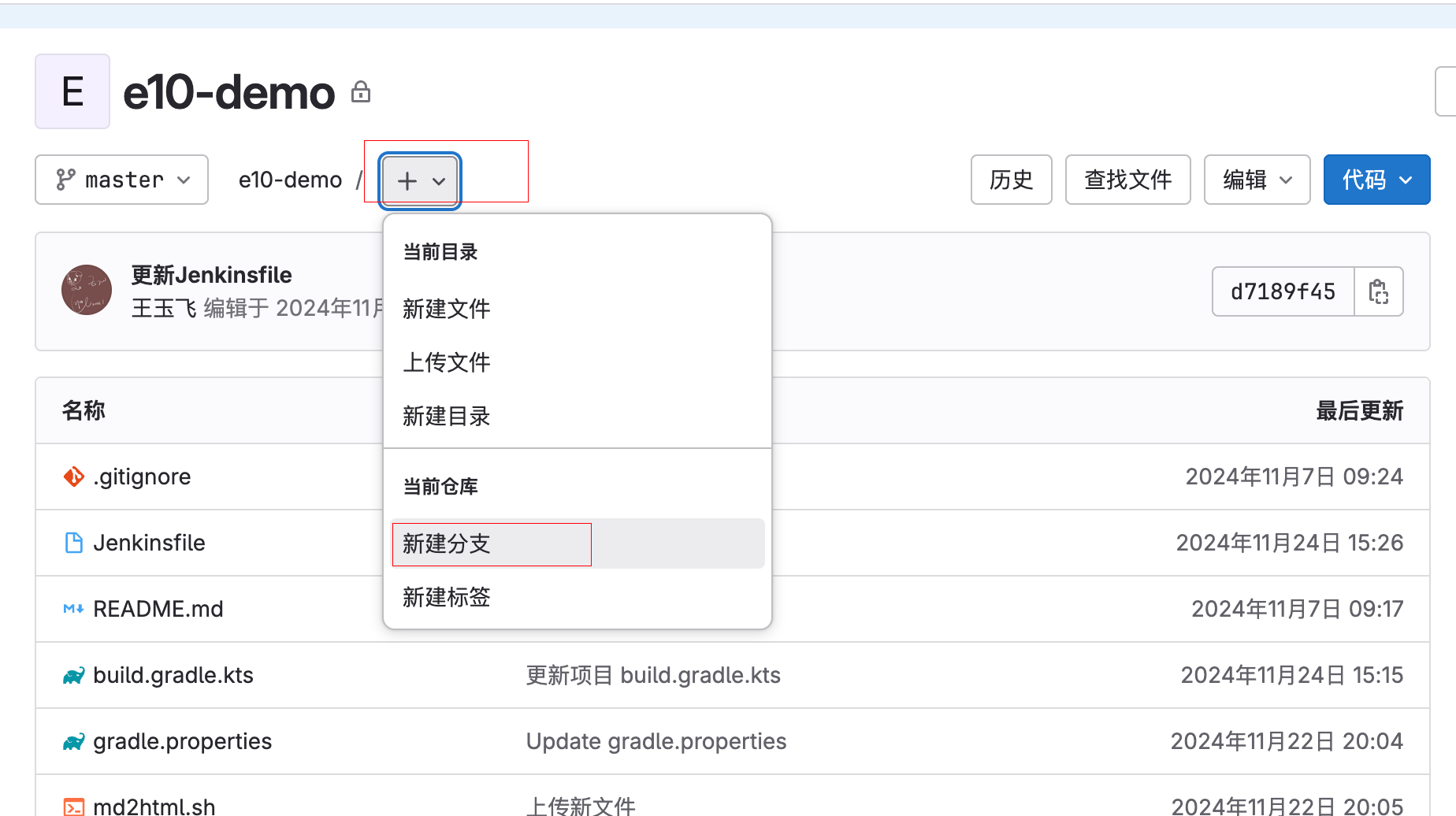Click the .gitignore git file icon
The width and height of the screenshot is (1456, 816).
[73, 477]
